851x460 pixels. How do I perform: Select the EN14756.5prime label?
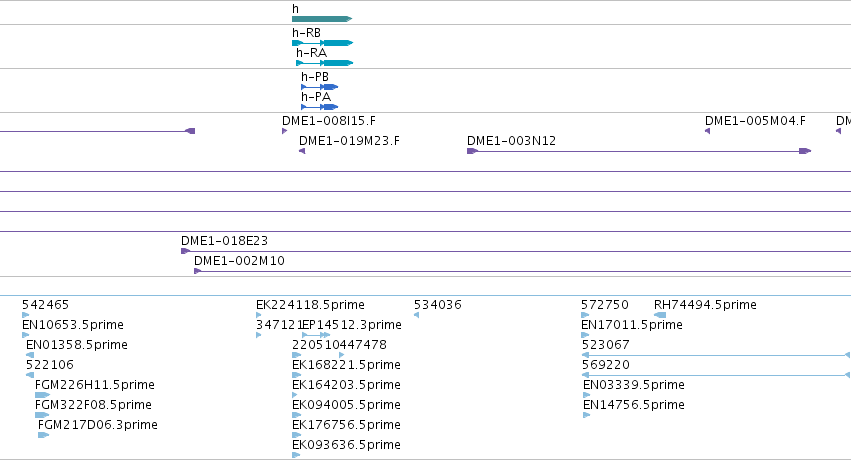[634, 405]
